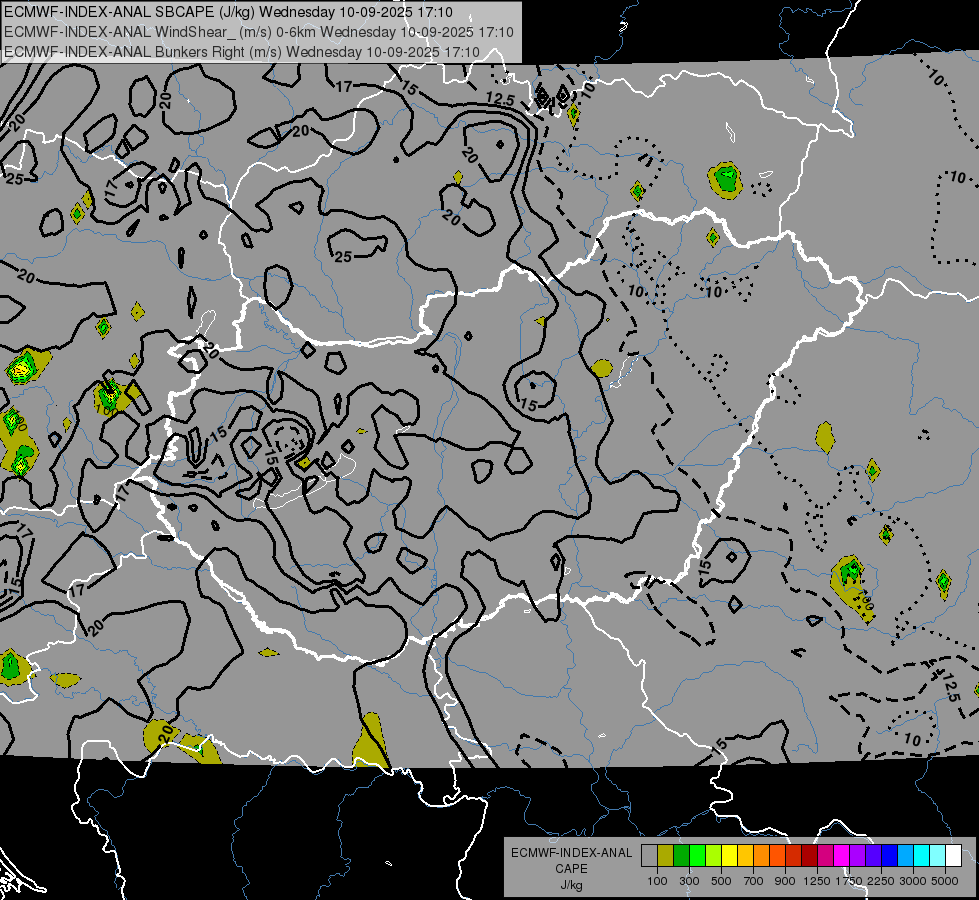Image resolution: width=979 pixels, height=900 pixels.
Task: Click the Bunkers Right (m/s) header line
Action: [242, 52]
